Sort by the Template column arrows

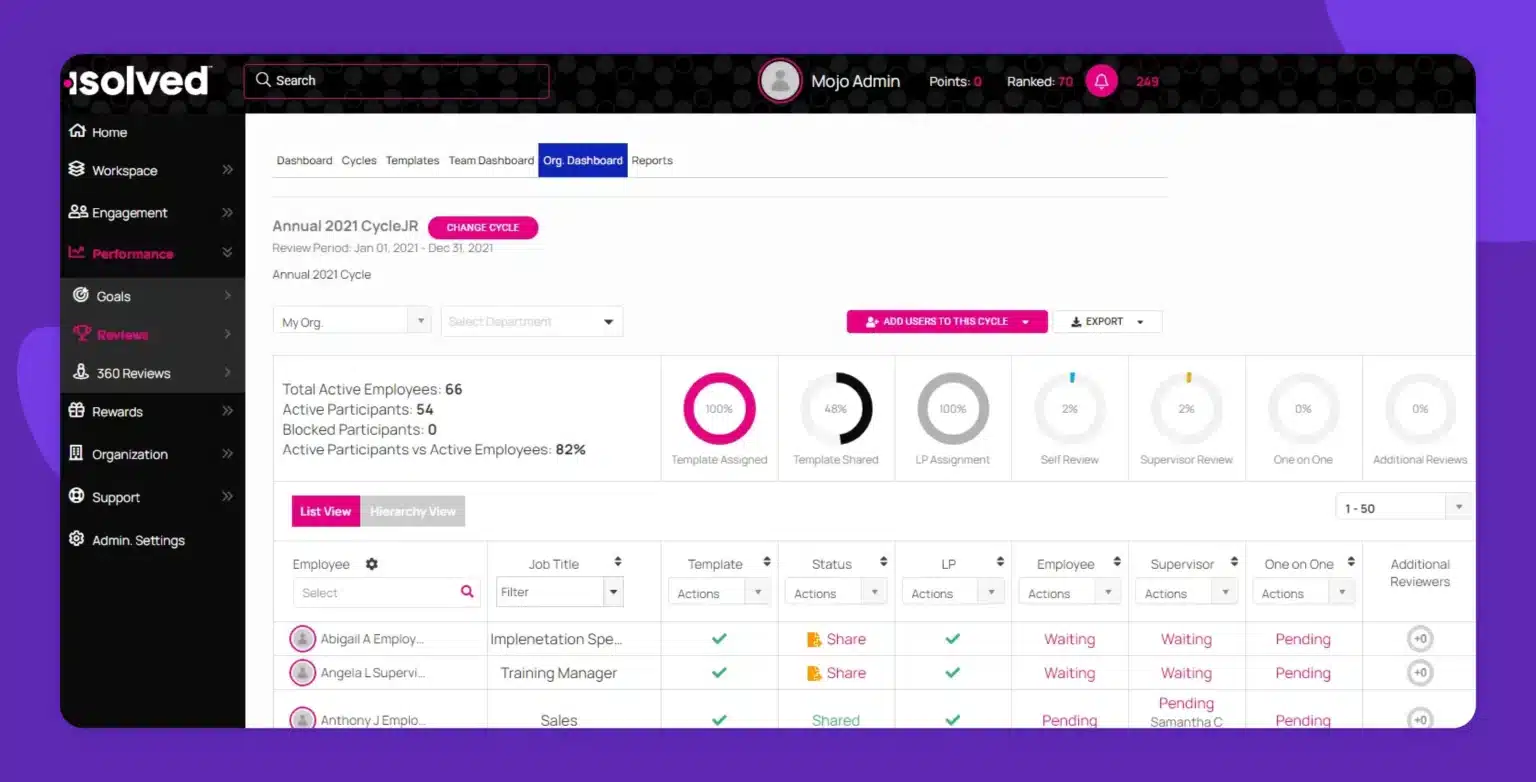pos(767,562)
